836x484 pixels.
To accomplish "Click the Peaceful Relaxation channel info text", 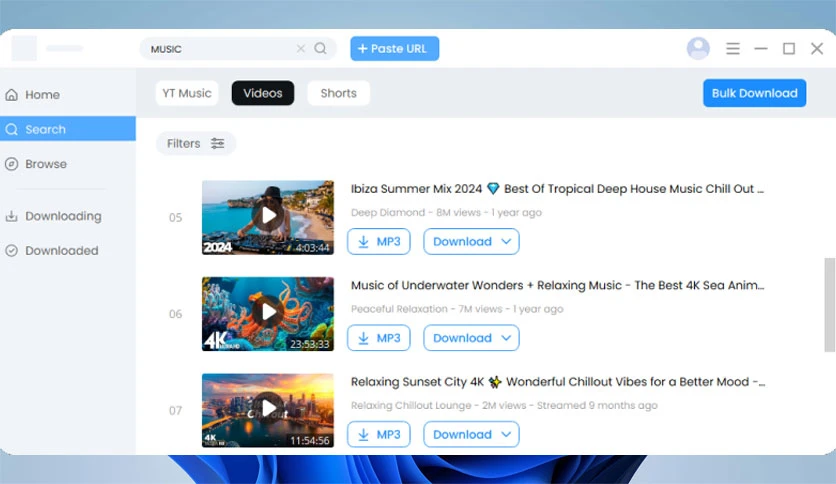I will coord(457,309).
